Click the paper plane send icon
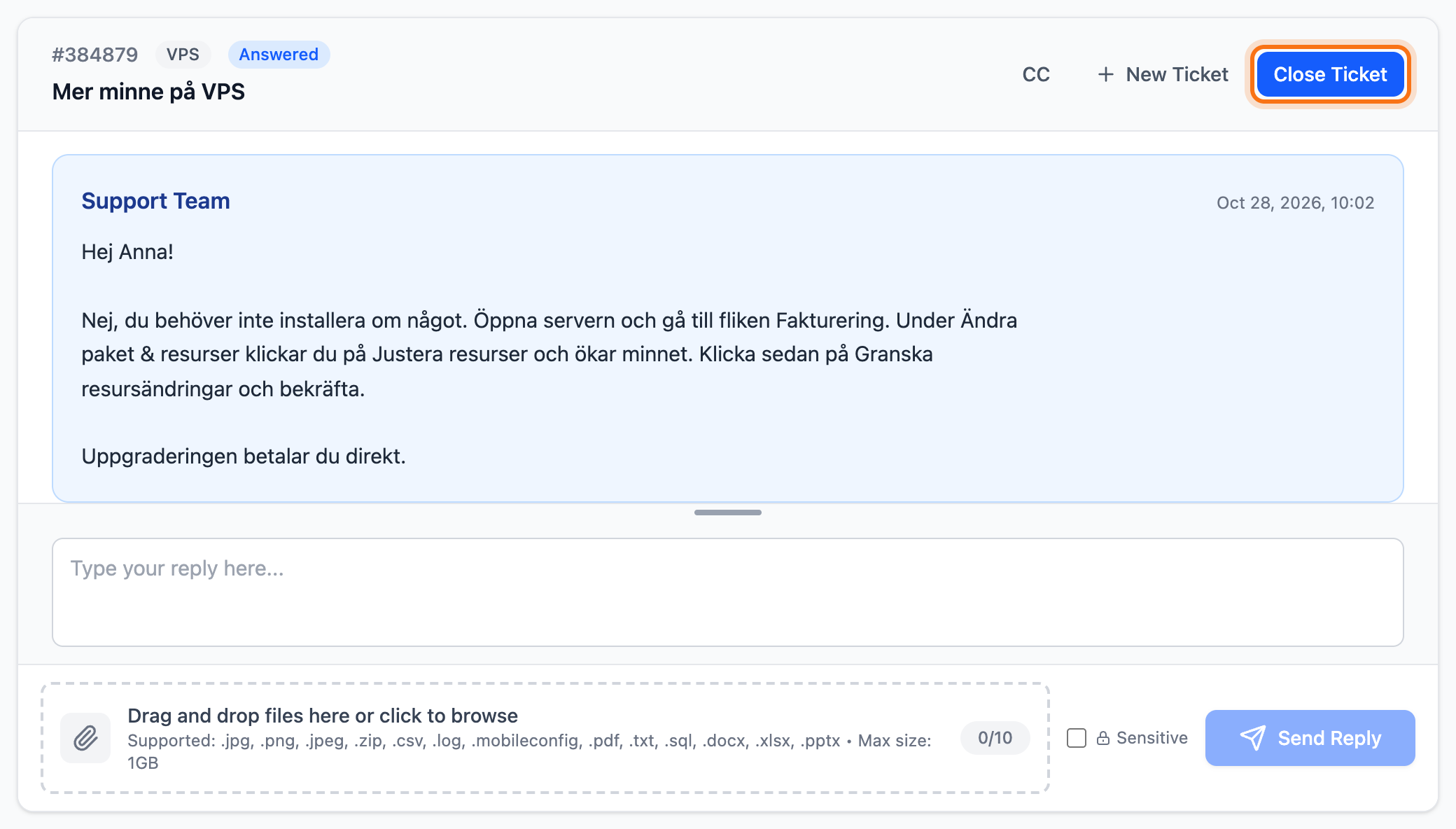This screenshot has width=1456, height=829. 1253,738
